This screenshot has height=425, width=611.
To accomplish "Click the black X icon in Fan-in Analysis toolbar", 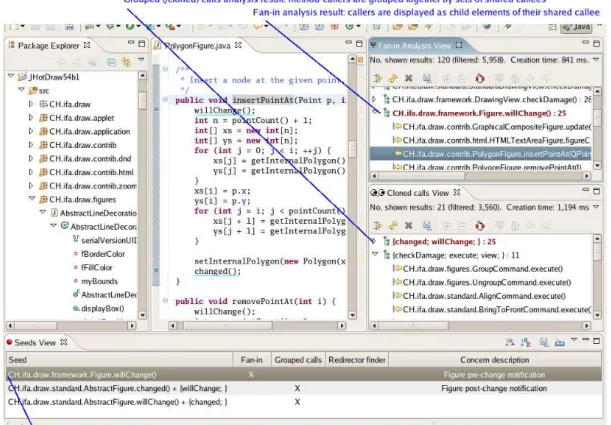I will 408,78.
